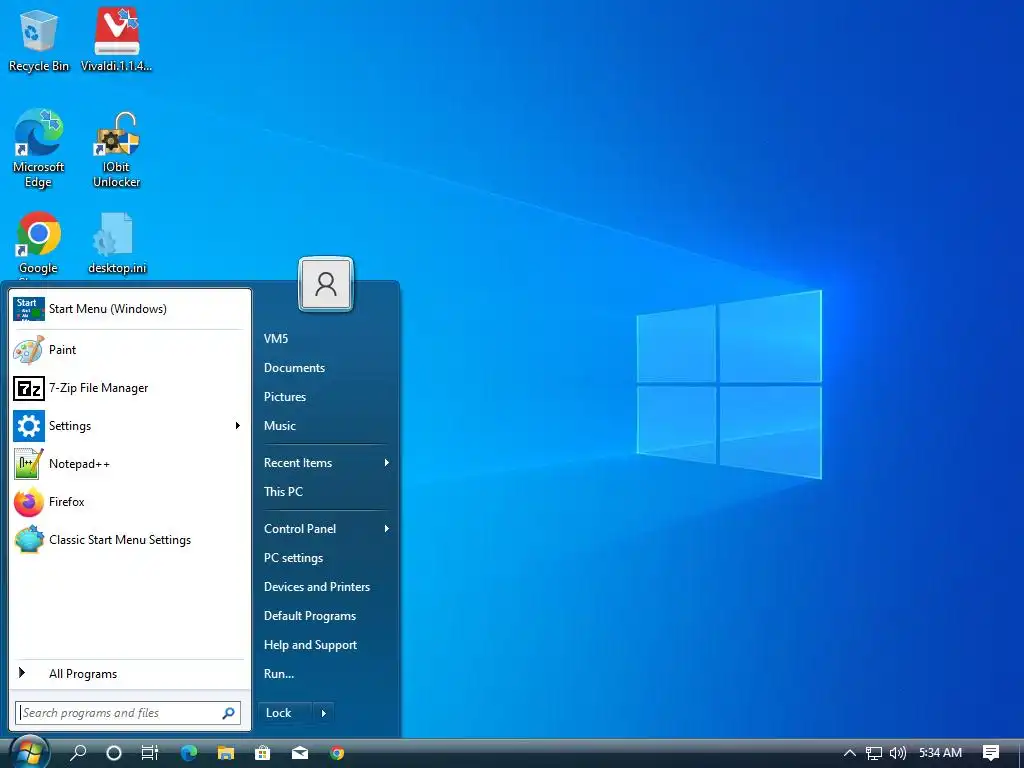Screen dimensions: 1024x768
Task: Open Devices and Printers
Action: click(317, 586)
